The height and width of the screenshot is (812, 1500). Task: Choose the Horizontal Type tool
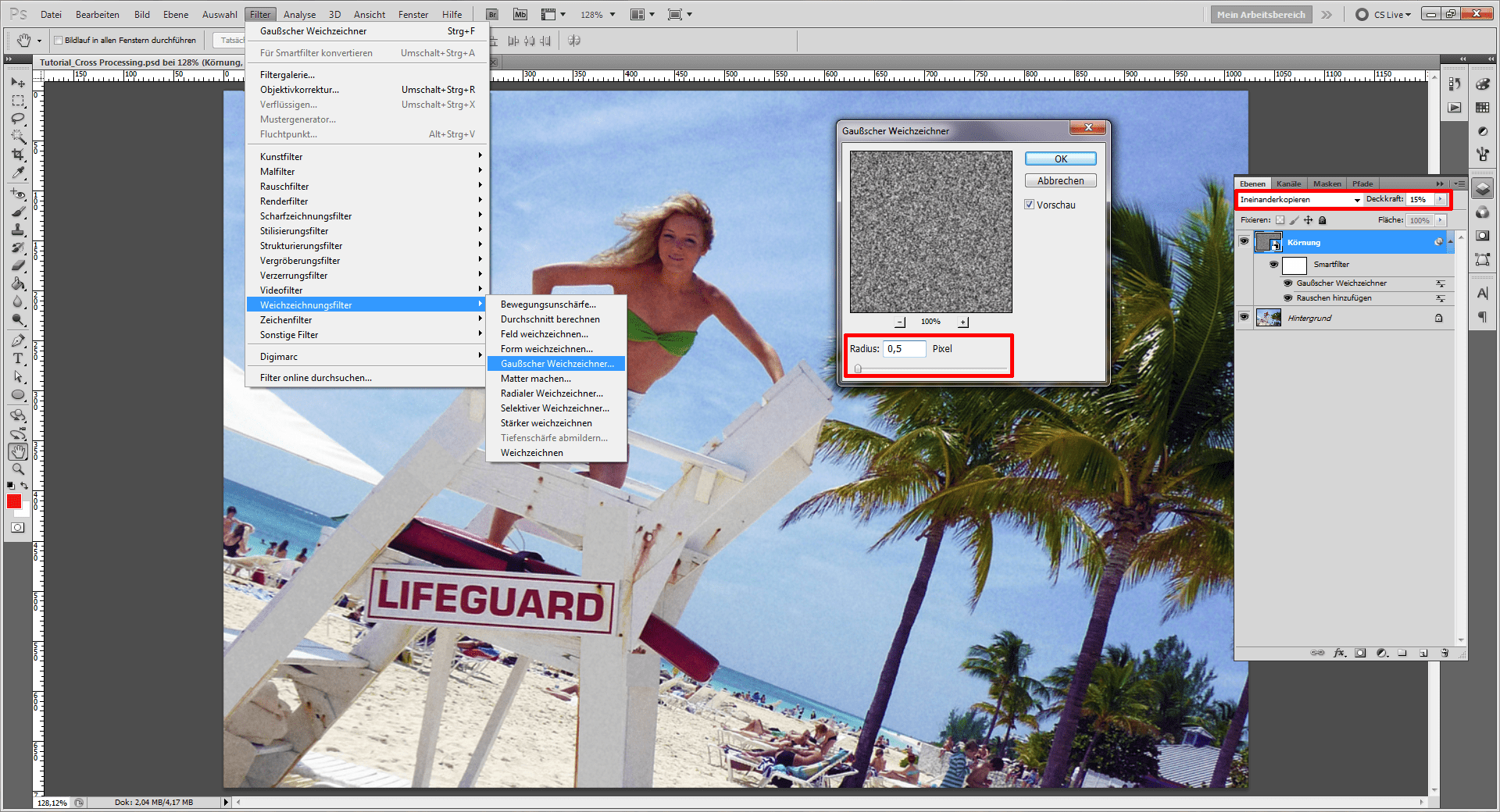pyautogui.click(x=18, y=358)
